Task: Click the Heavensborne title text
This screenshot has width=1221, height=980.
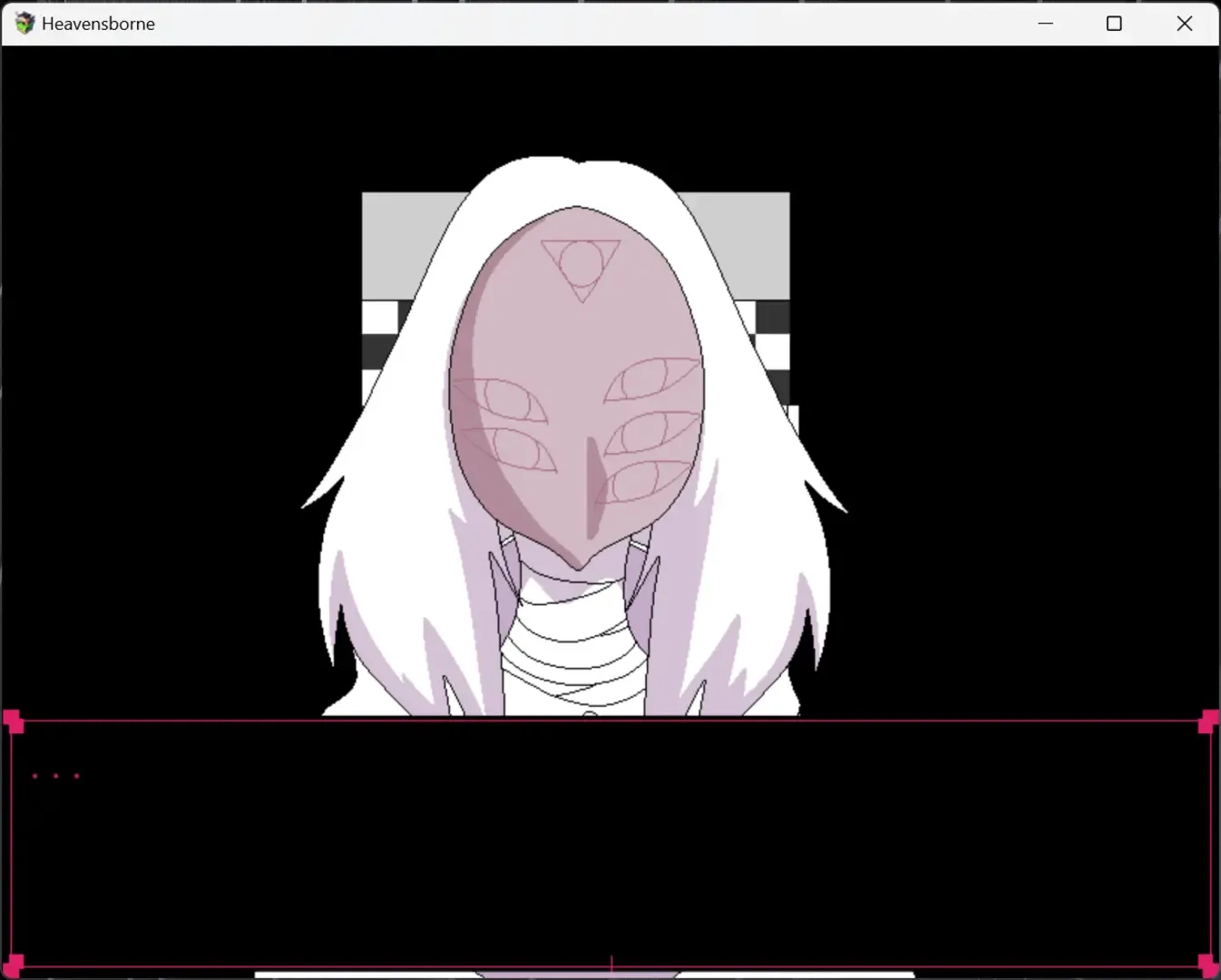Action: pyautogui.click(x=100, y=24)
